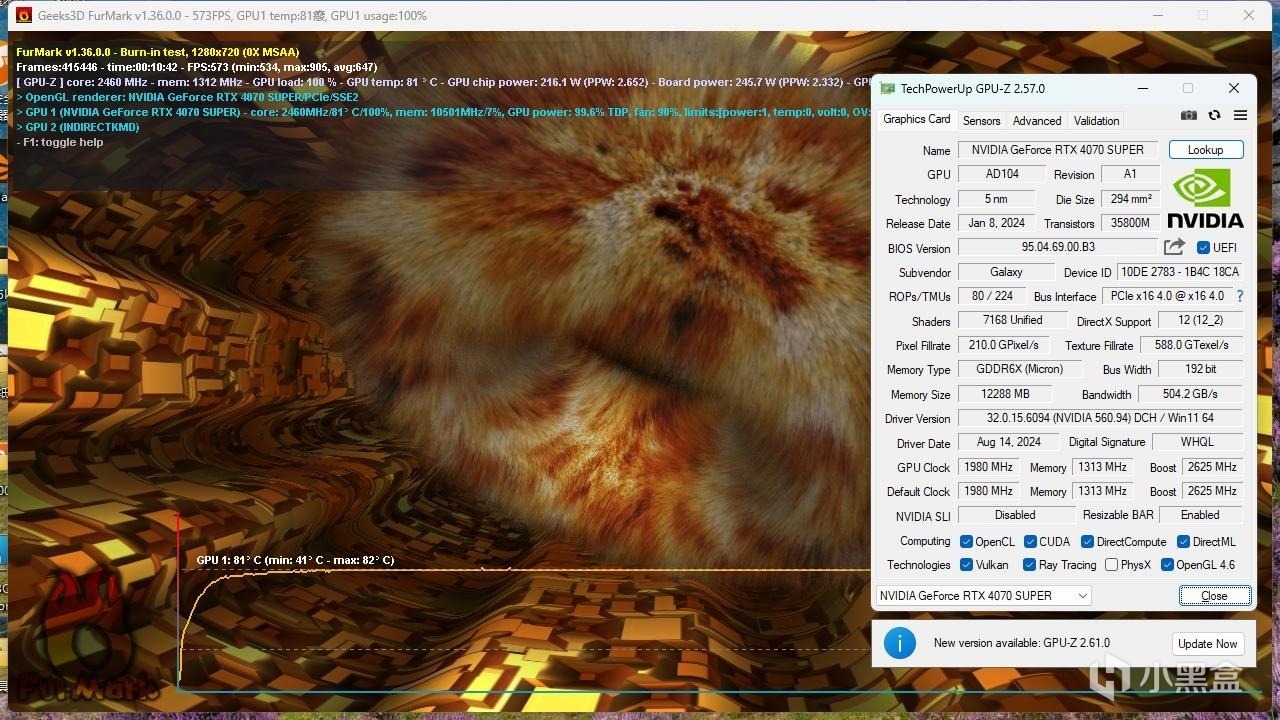Toggle the OpenGL 4.6 checkbox
This screenshot has height=720, width=1280.
click(1167, 565)
